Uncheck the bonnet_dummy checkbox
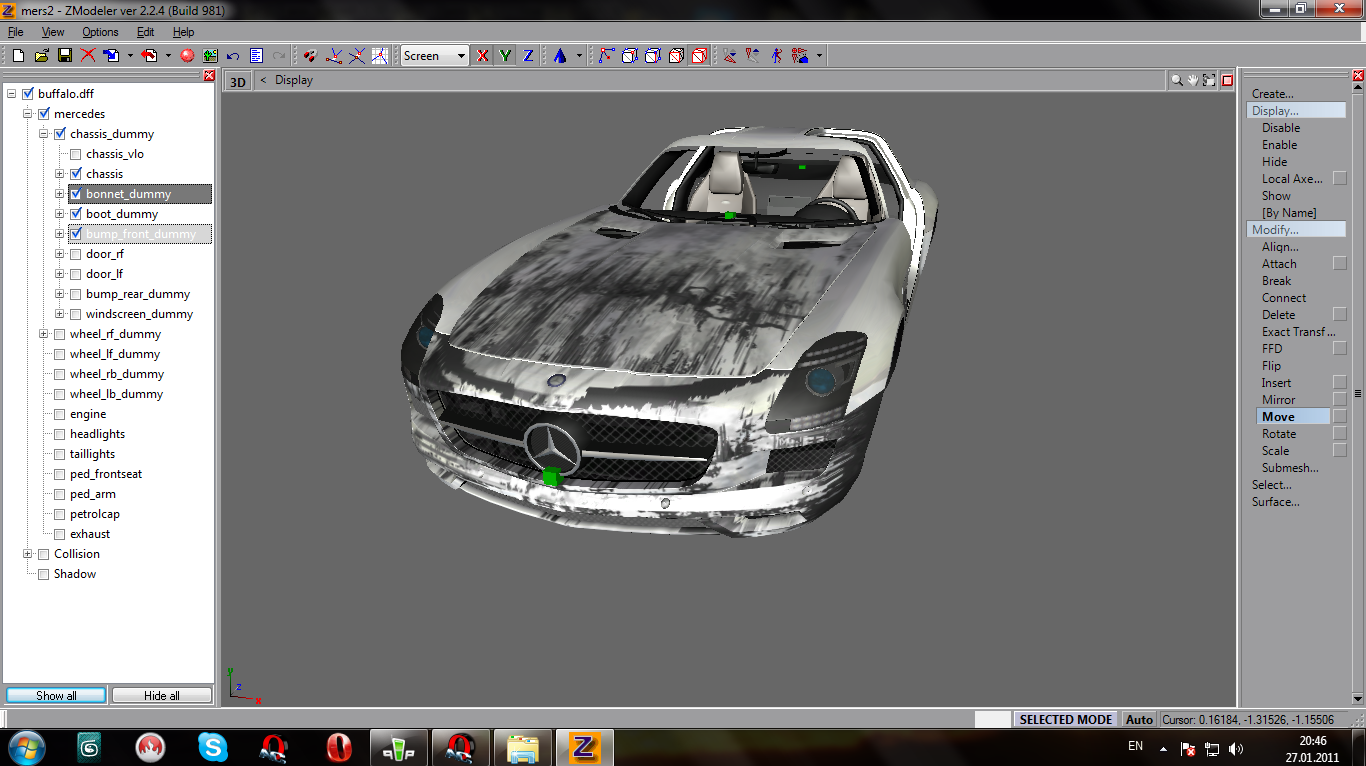The width and height of the screenshot is (1366, 766). [76, 194]
